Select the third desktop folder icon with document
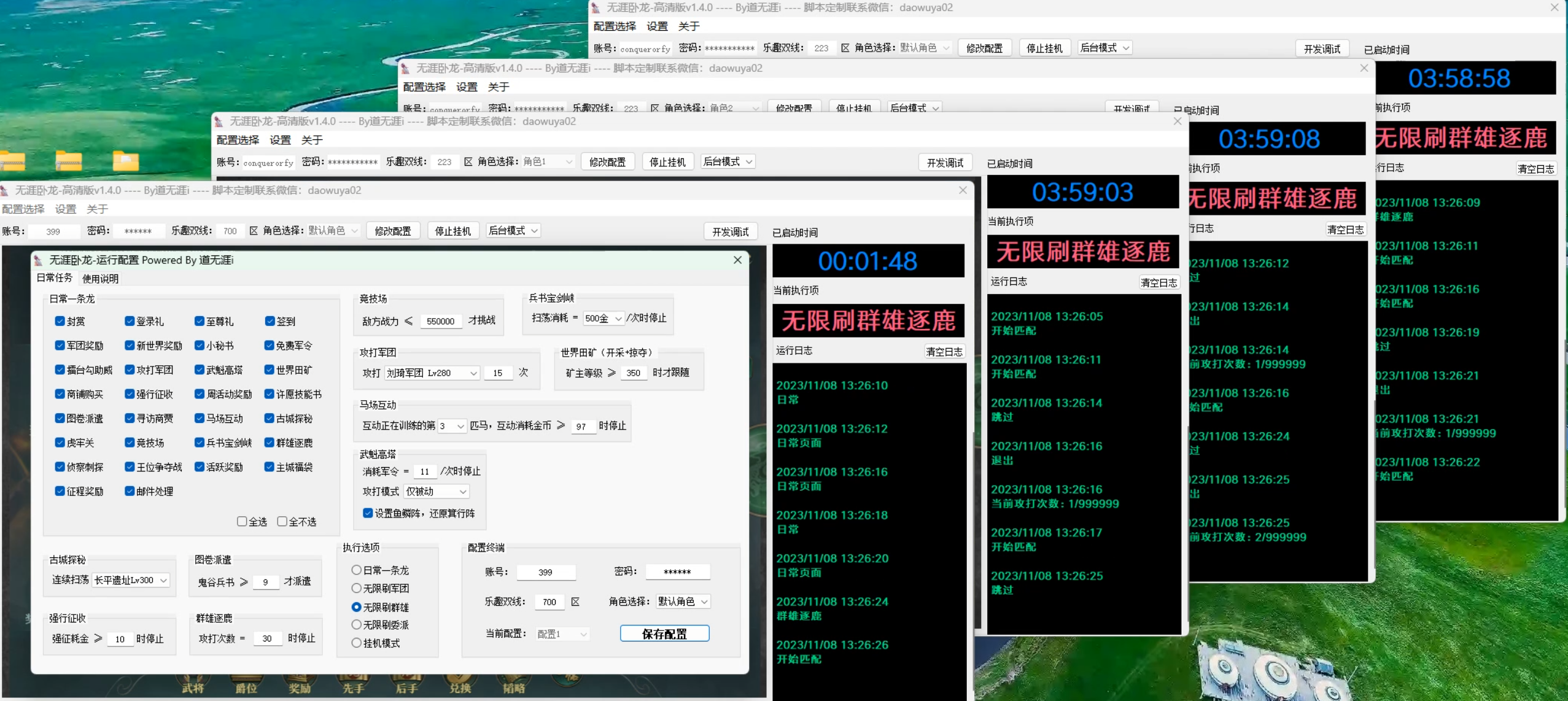This screenshot has width=1568, height=701. 126,161
